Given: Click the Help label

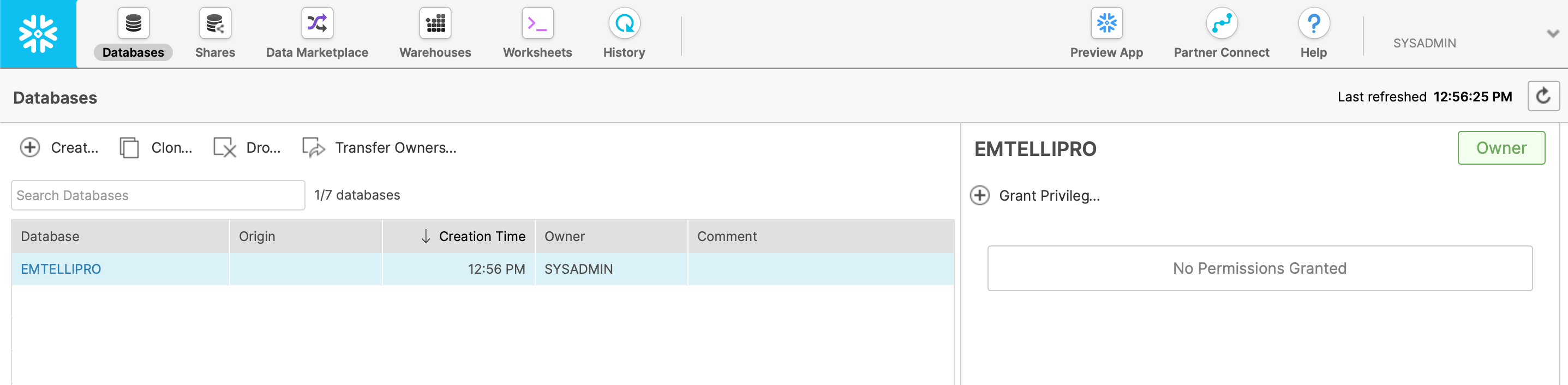Looking at the screenshot, I should click(1314, 52).
